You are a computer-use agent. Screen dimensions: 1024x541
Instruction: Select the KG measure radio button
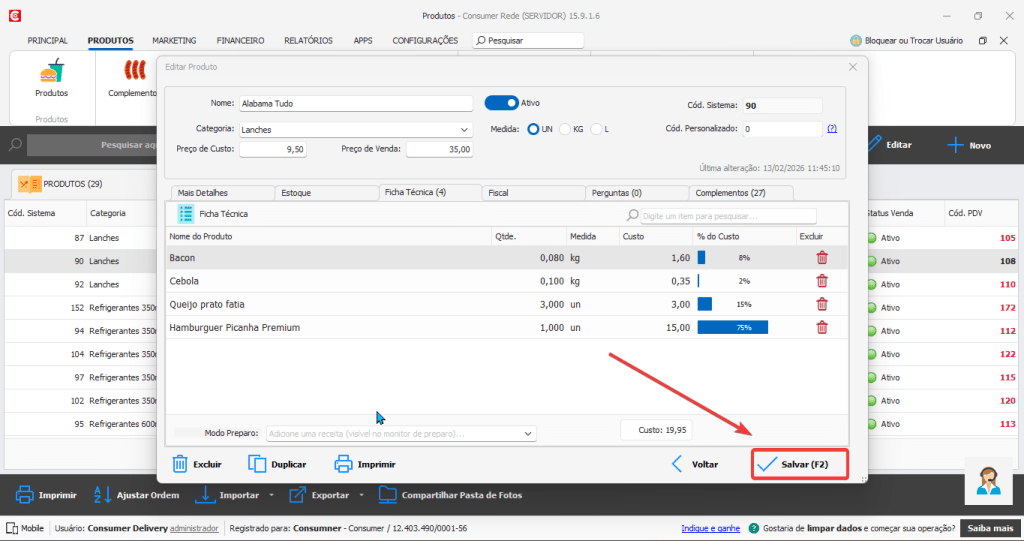[x=565, y=129]
